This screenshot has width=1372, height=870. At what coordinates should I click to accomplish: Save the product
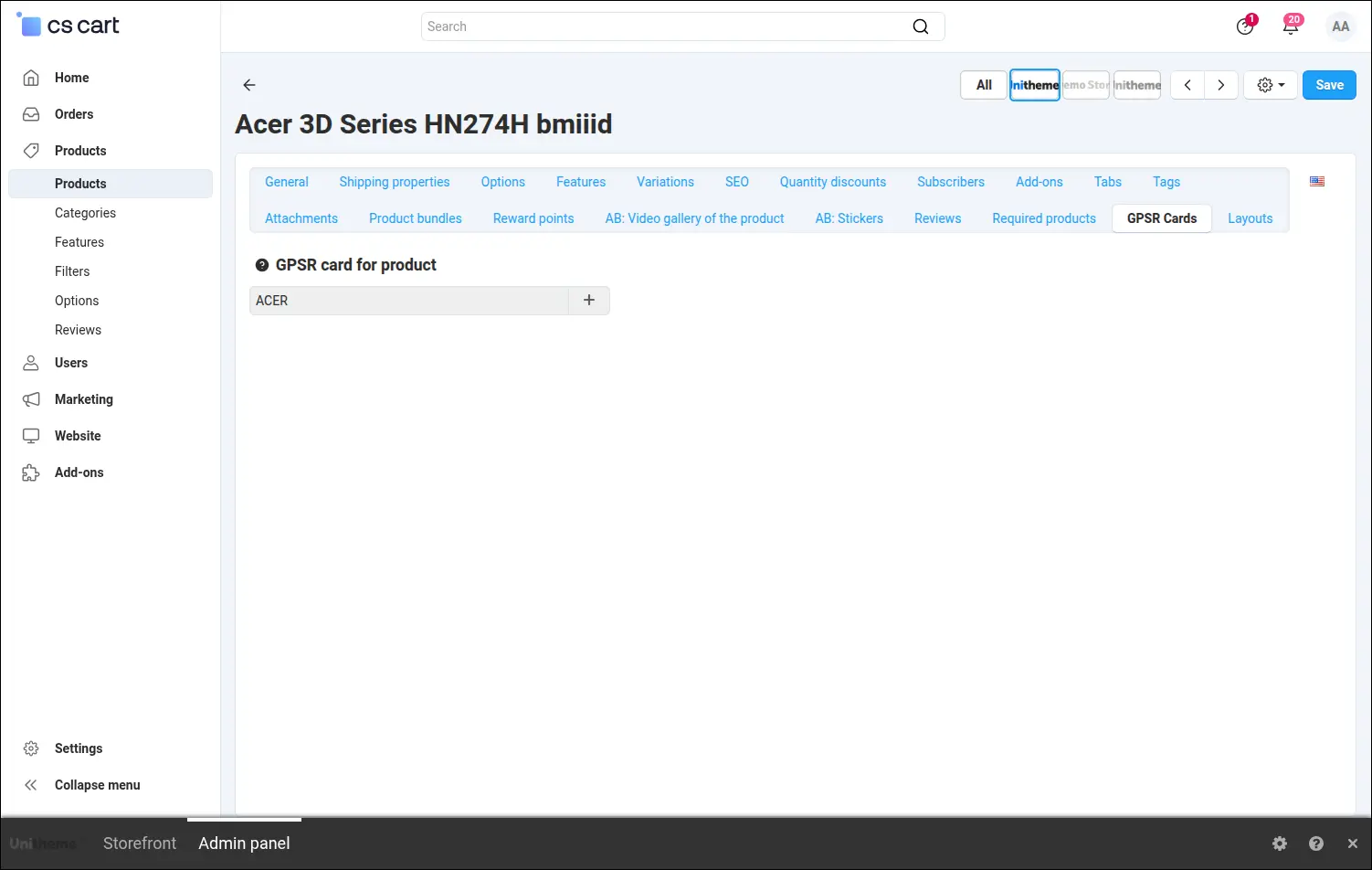coord(1329,85)
